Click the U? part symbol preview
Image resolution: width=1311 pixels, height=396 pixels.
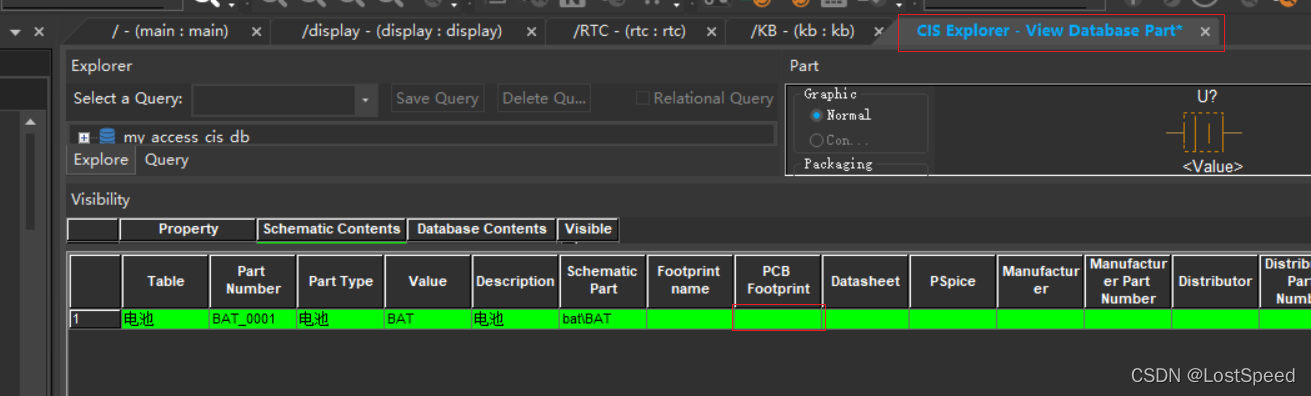(x=1204, y=132)
